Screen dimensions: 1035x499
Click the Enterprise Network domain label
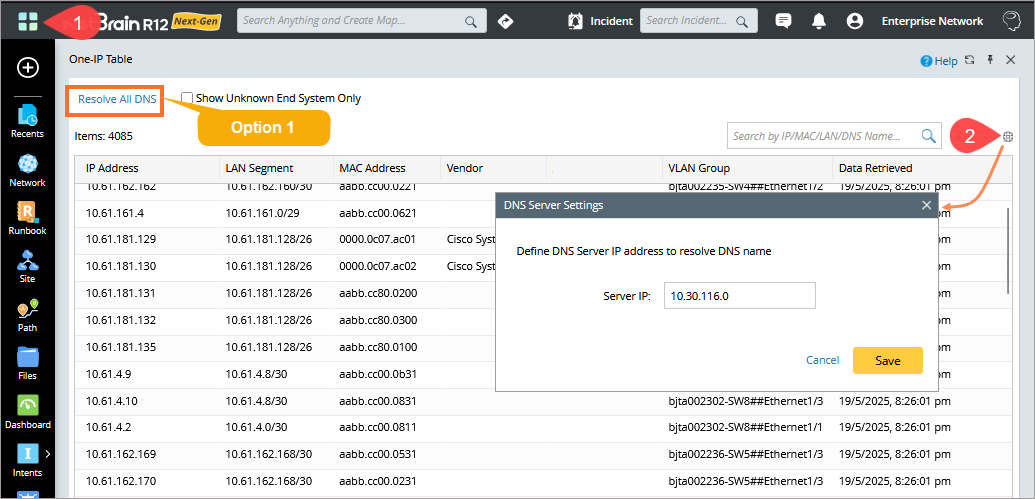pos(932,21)
